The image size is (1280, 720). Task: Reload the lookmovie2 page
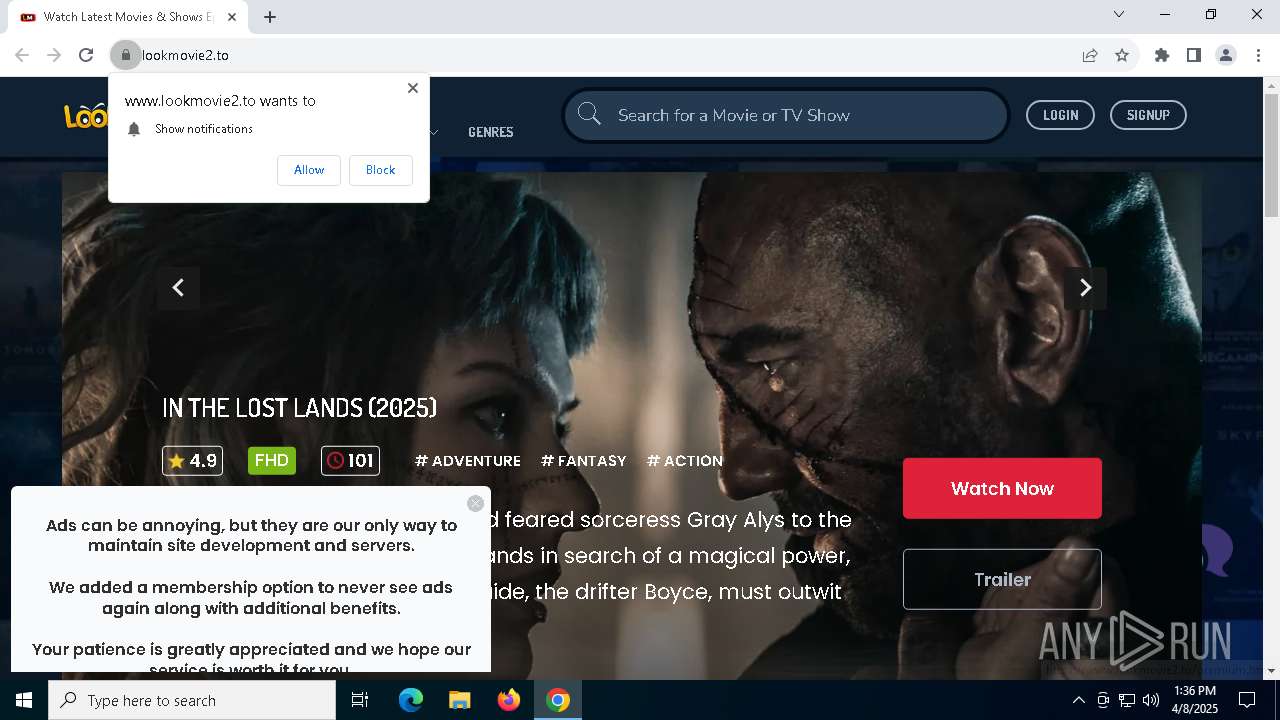click(86, 55)
